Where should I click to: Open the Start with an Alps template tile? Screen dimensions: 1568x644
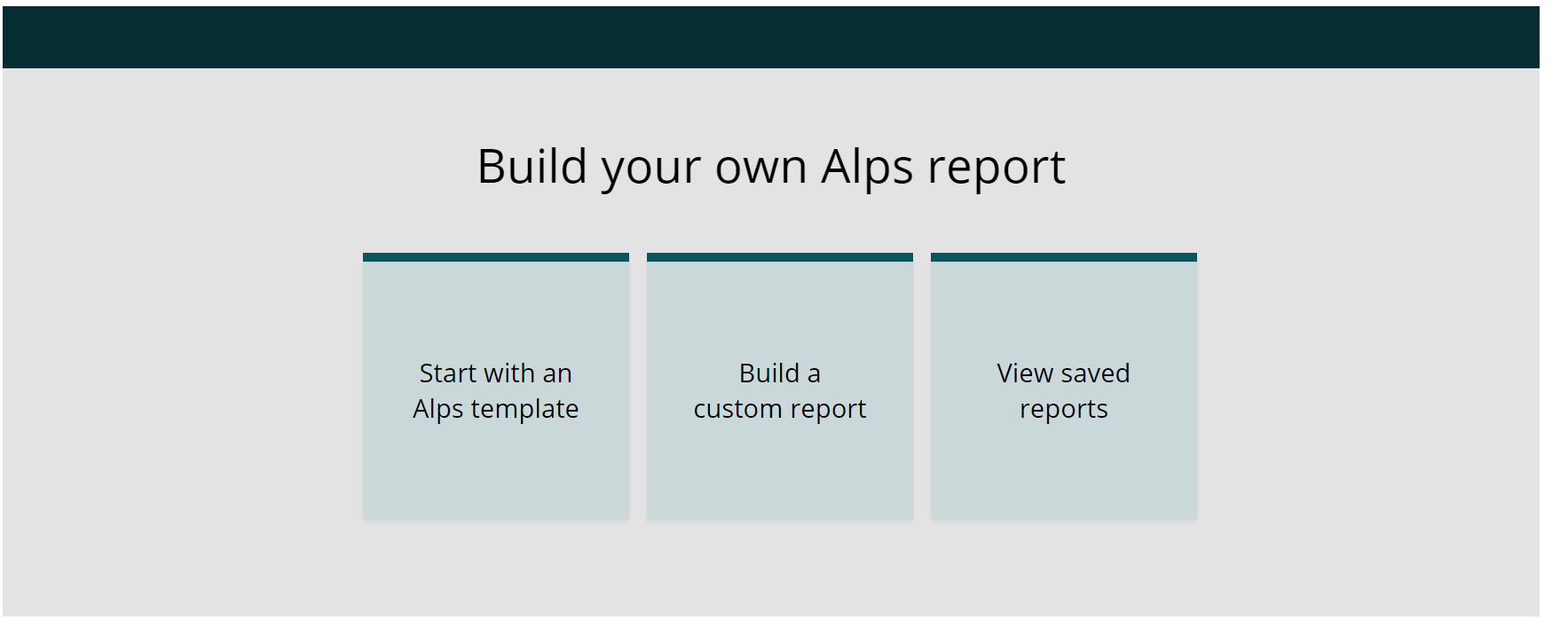pyautogui.click(x=495, y=387)
